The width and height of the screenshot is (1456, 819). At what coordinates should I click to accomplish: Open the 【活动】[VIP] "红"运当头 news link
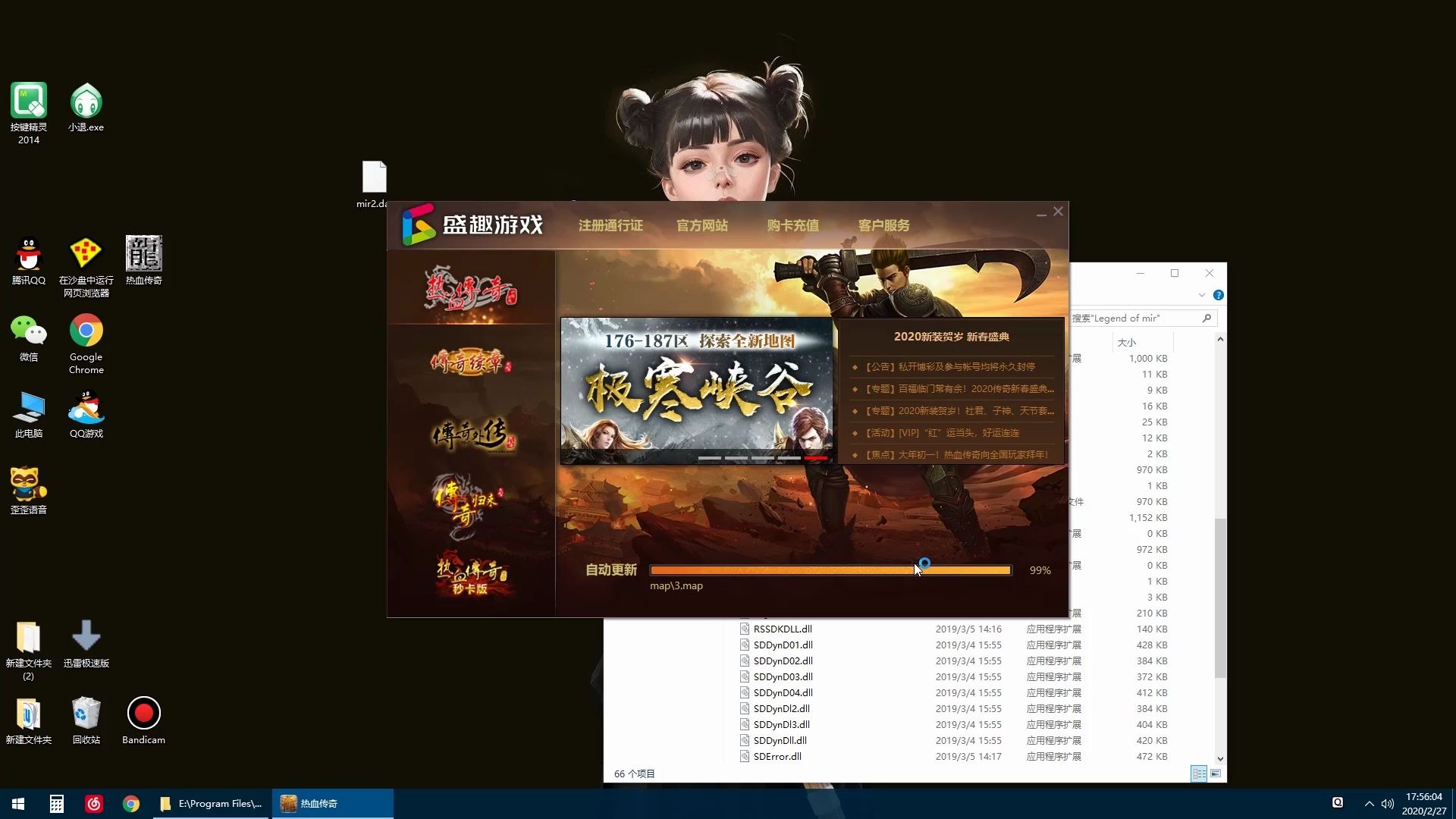coord(942,433)
